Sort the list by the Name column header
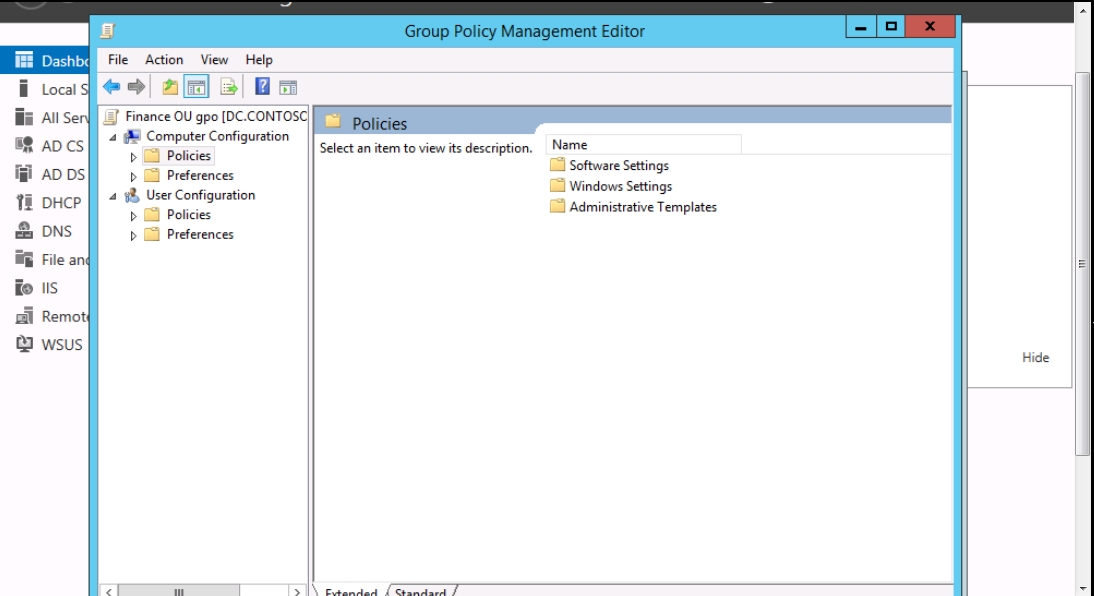This screenshot has width=1094, height=596. point(643,144)
